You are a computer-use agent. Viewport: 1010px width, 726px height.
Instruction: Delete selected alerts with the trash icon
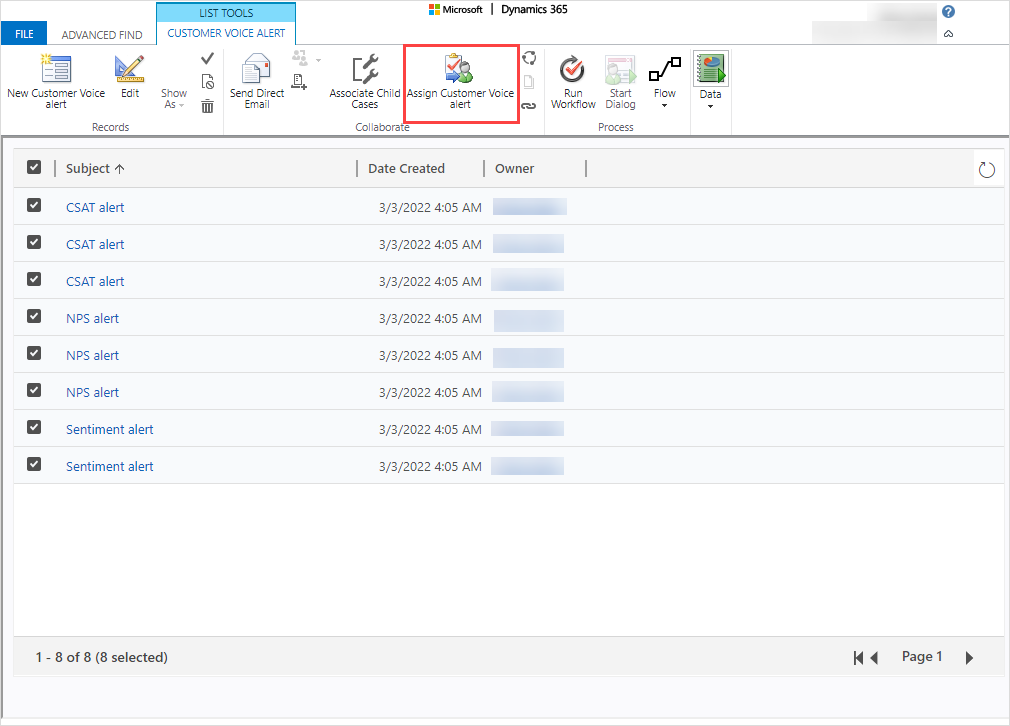(x=207, y=106)
